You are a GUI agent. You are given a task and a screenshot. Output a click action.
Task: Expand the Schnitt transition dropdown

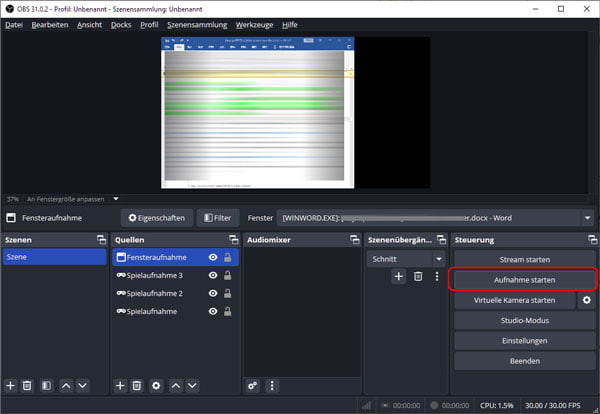click(x=438, y=258)
